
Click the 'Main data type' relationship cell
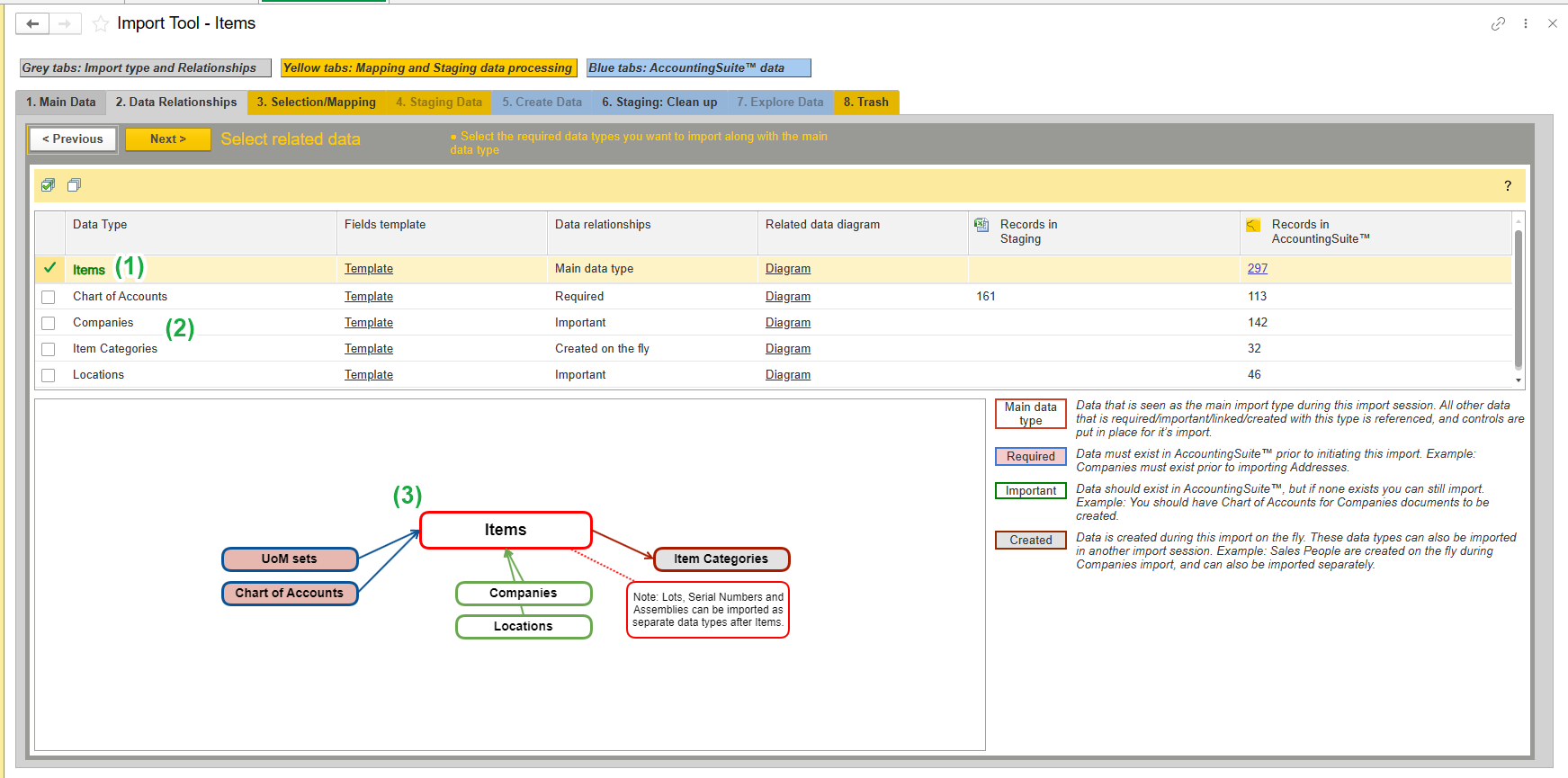[x=652, y=269]
